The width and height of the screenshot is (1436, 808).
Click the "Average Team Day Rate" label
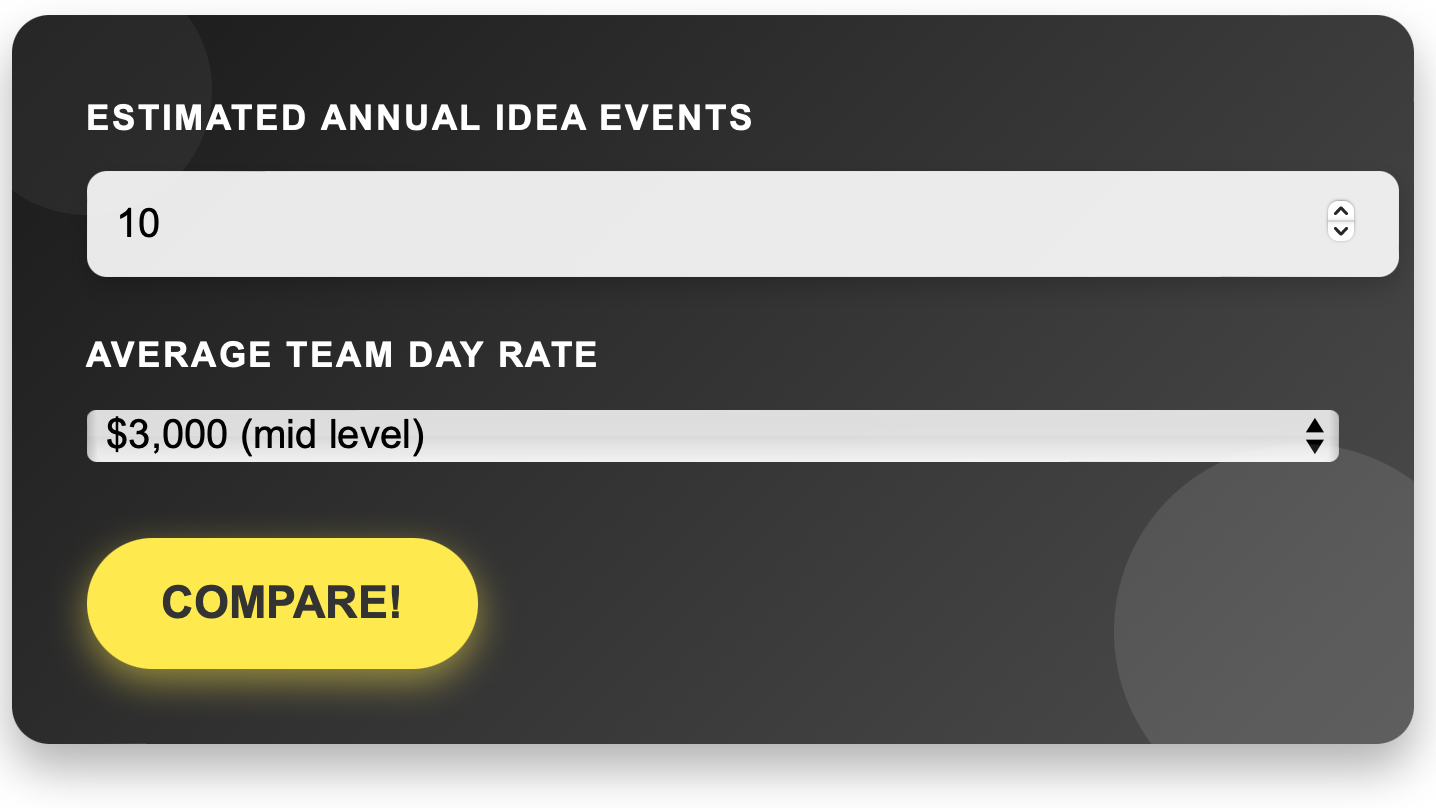tap(342, 355)
